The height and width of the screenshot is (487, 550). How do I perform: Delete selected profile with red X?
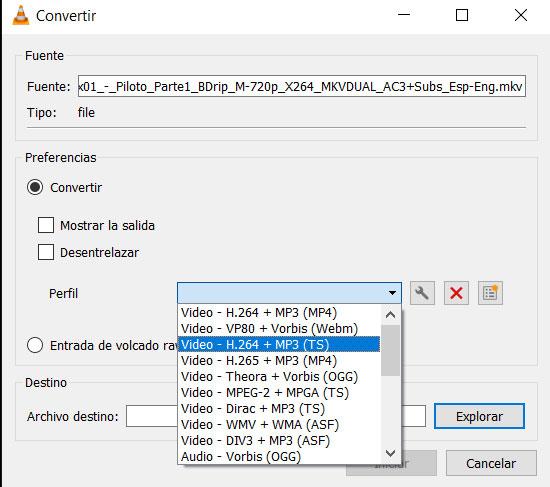point(456,293)
